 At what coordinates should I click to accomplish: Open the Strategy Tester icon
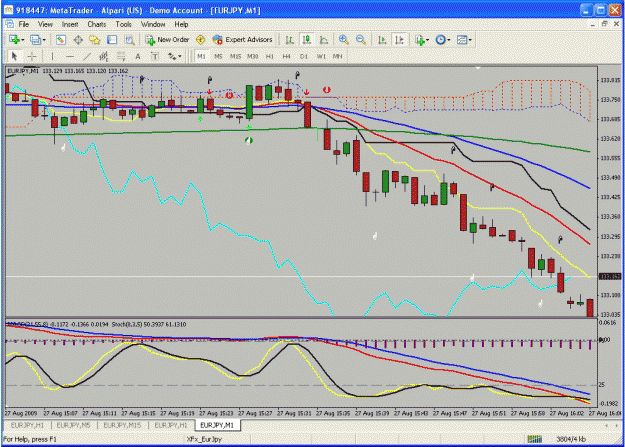coord(130,40)
